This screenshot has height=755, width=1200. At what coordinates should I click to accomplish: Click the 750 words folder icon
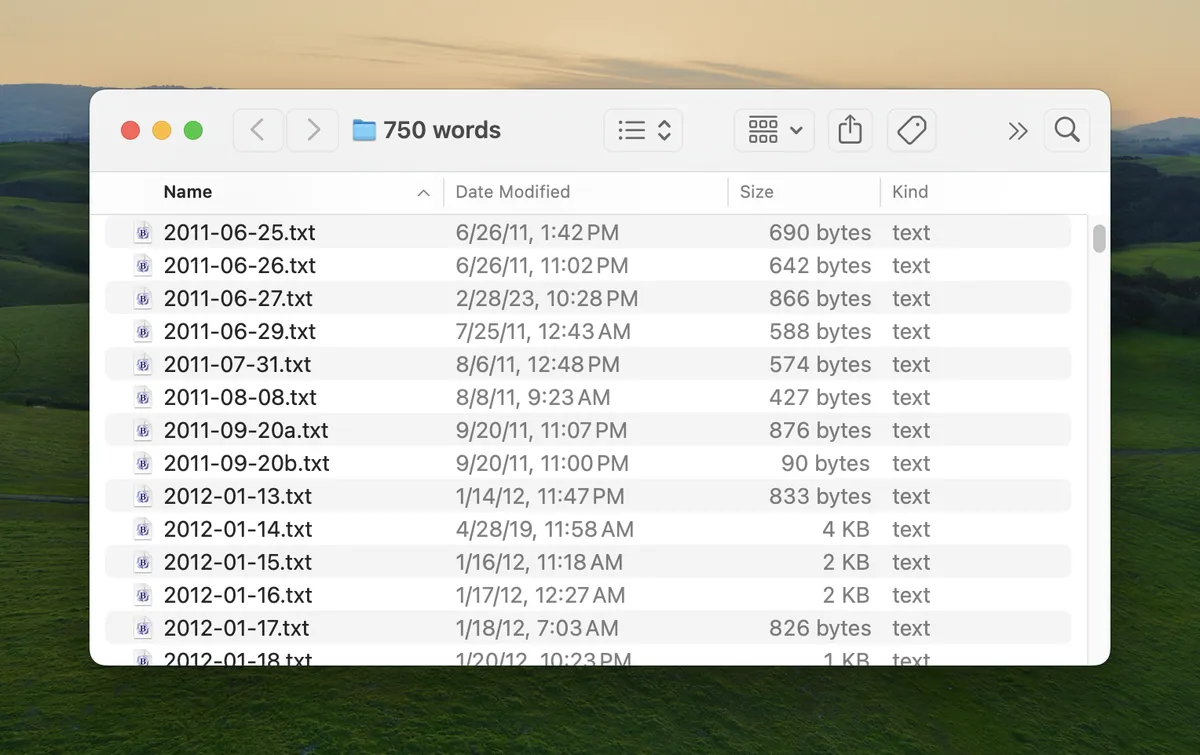click(x=364, y=130)
